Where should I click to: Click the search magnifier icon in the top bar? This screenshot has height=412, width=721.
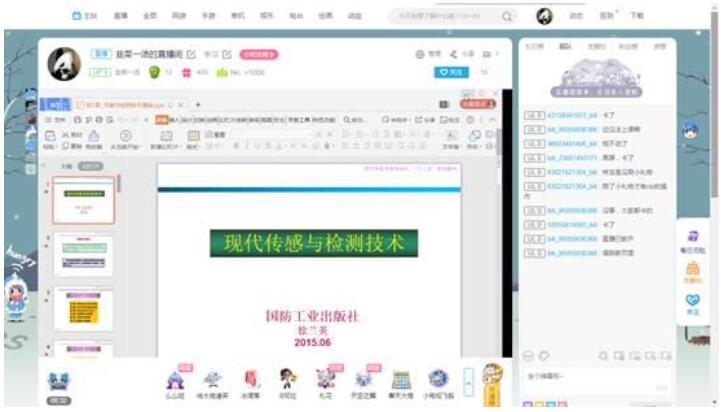click(507, 17)
